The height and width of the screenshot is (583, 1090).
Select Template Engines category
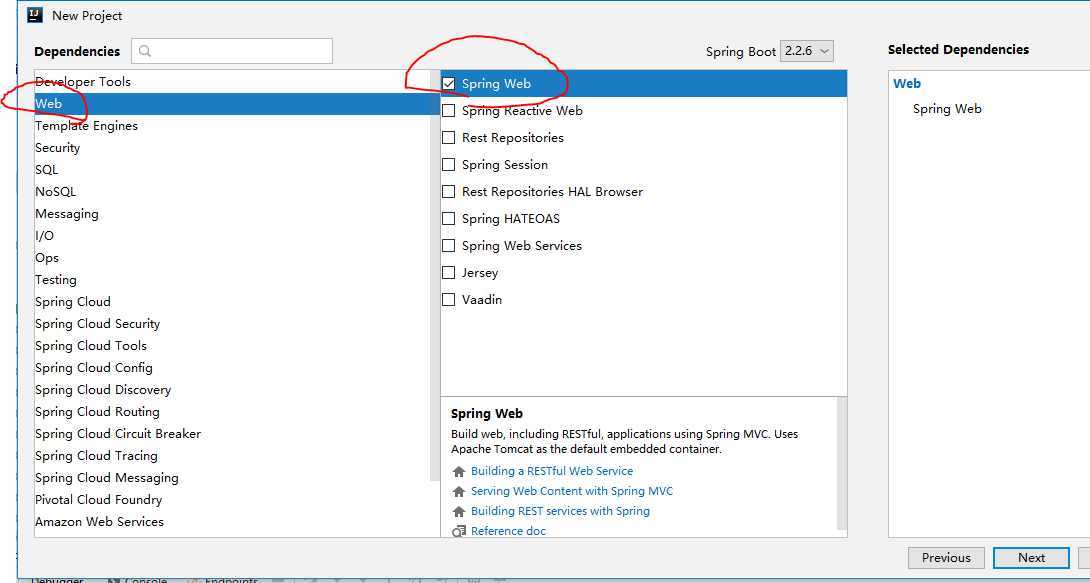pos(233,126)
